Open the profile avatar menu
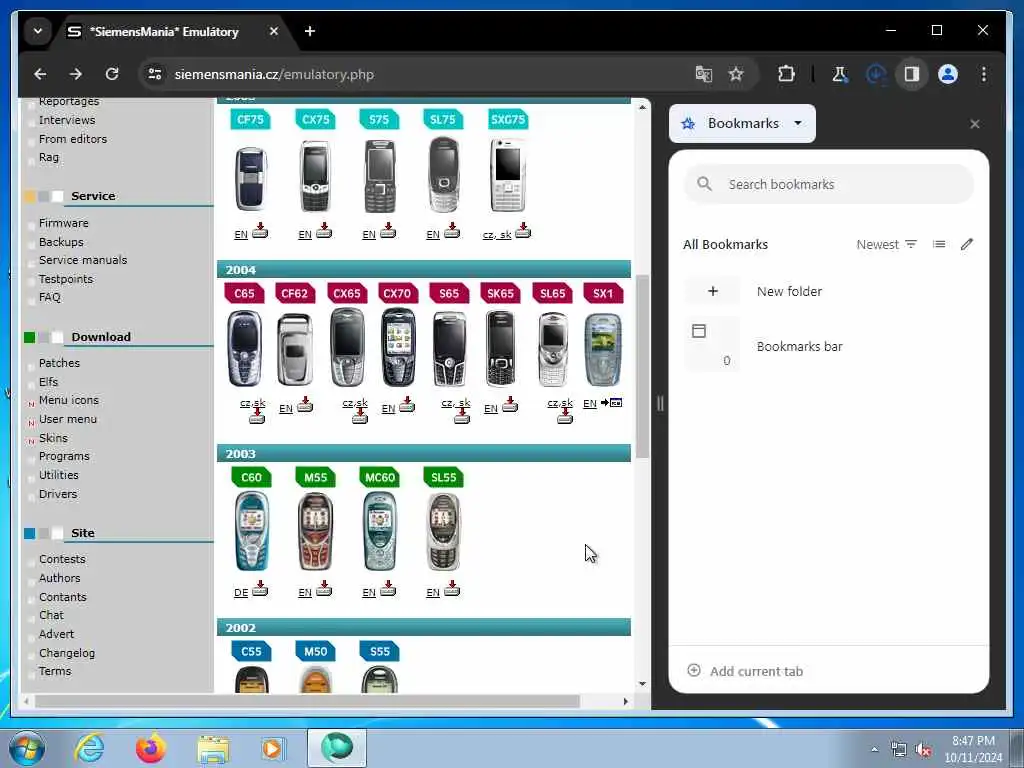 (x=948, y=74)
